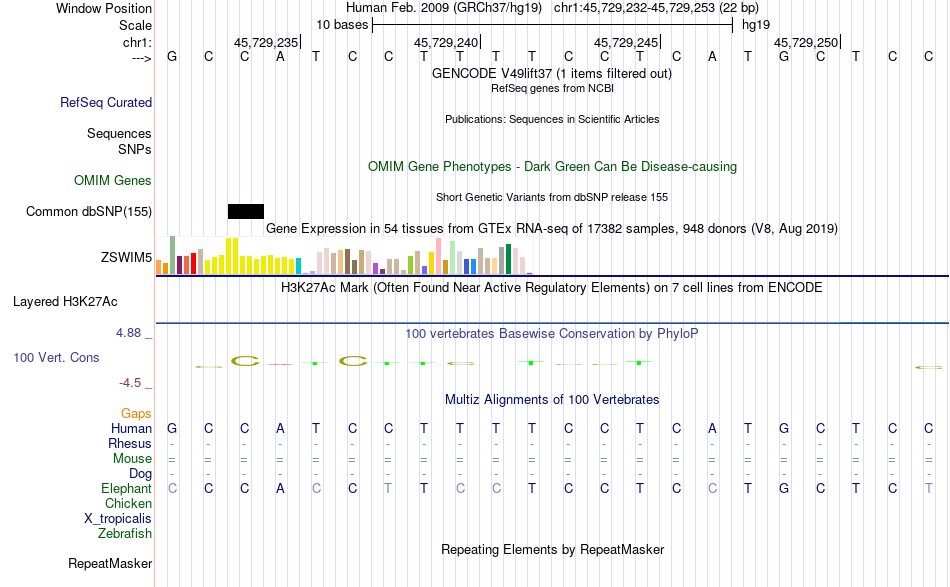This screenshot has height=587, width=950.
Task: Click the Human alignment row label
Action: tap(131, 428)
